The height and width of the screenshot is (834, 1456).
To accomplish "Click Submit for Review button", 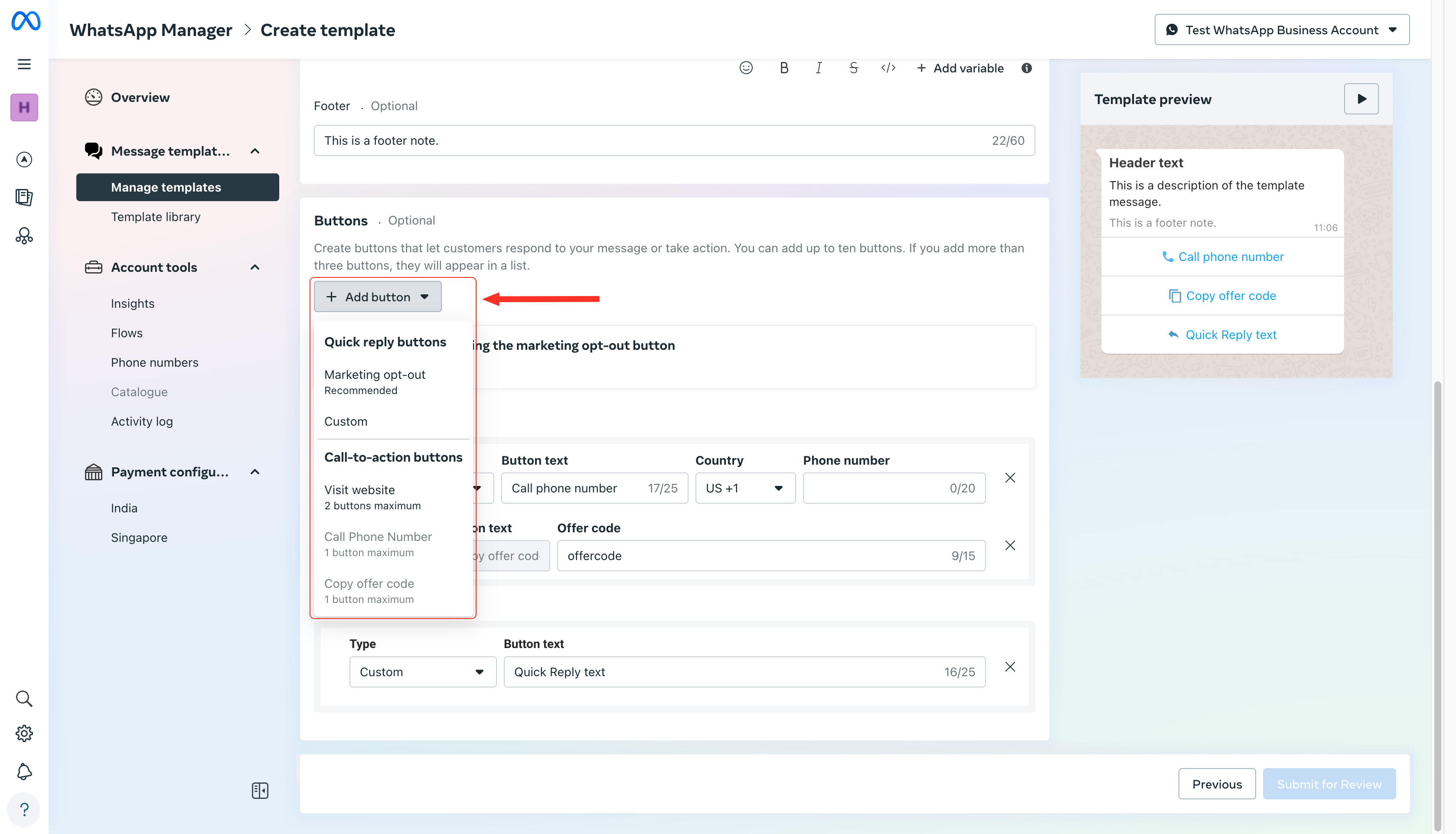I will [x=1329, y=784].
